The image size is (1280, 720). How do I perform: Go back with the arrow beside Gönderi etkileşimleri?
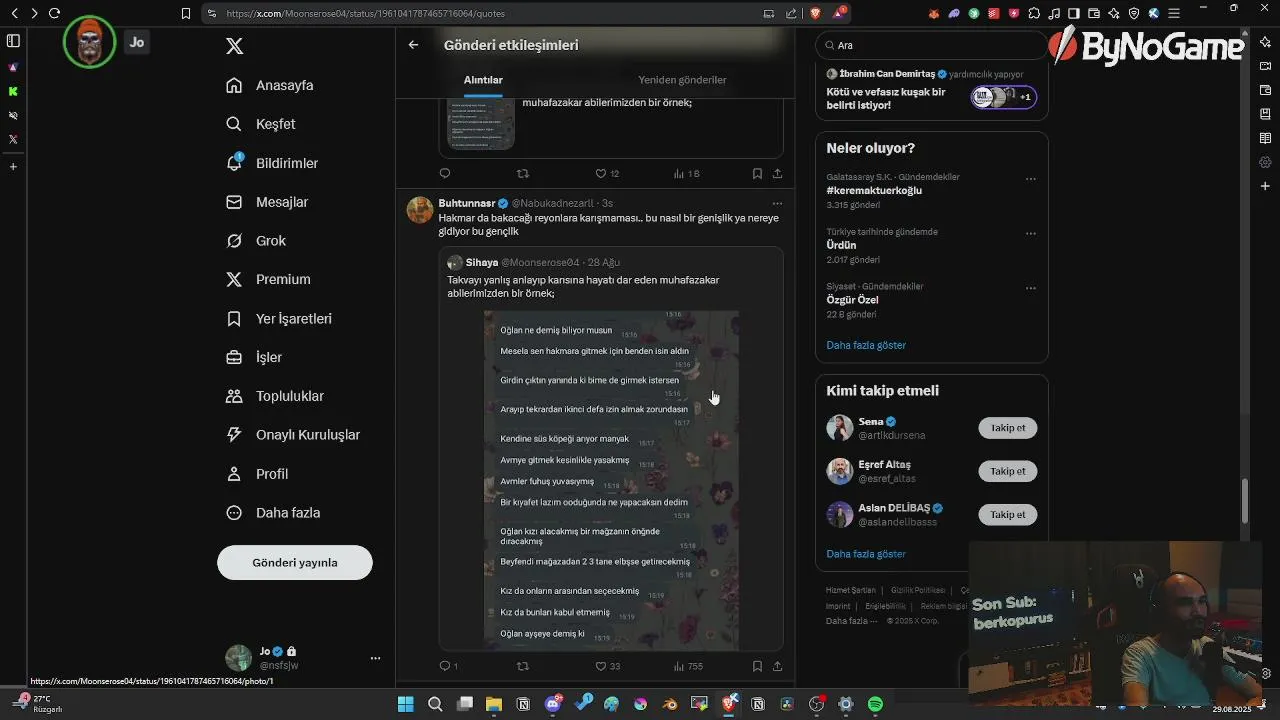(413, 45)
